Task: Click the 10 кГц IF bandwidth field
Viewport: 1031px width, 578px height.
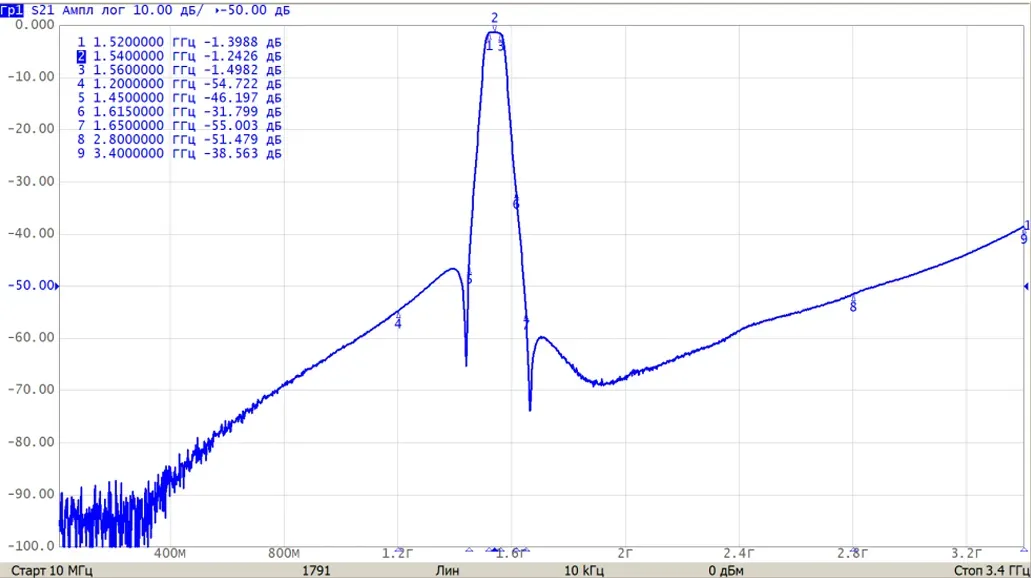Action: 584,571
